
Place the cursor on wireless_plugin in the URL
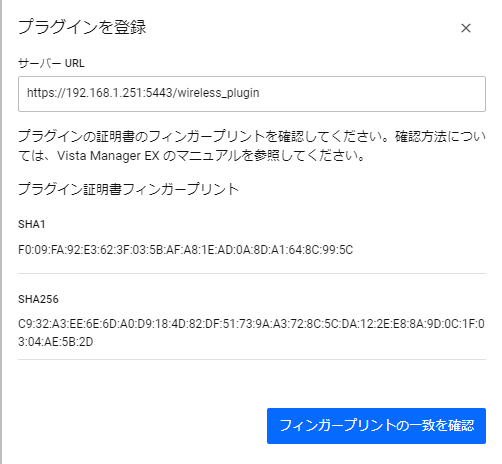tap(218, 93)
